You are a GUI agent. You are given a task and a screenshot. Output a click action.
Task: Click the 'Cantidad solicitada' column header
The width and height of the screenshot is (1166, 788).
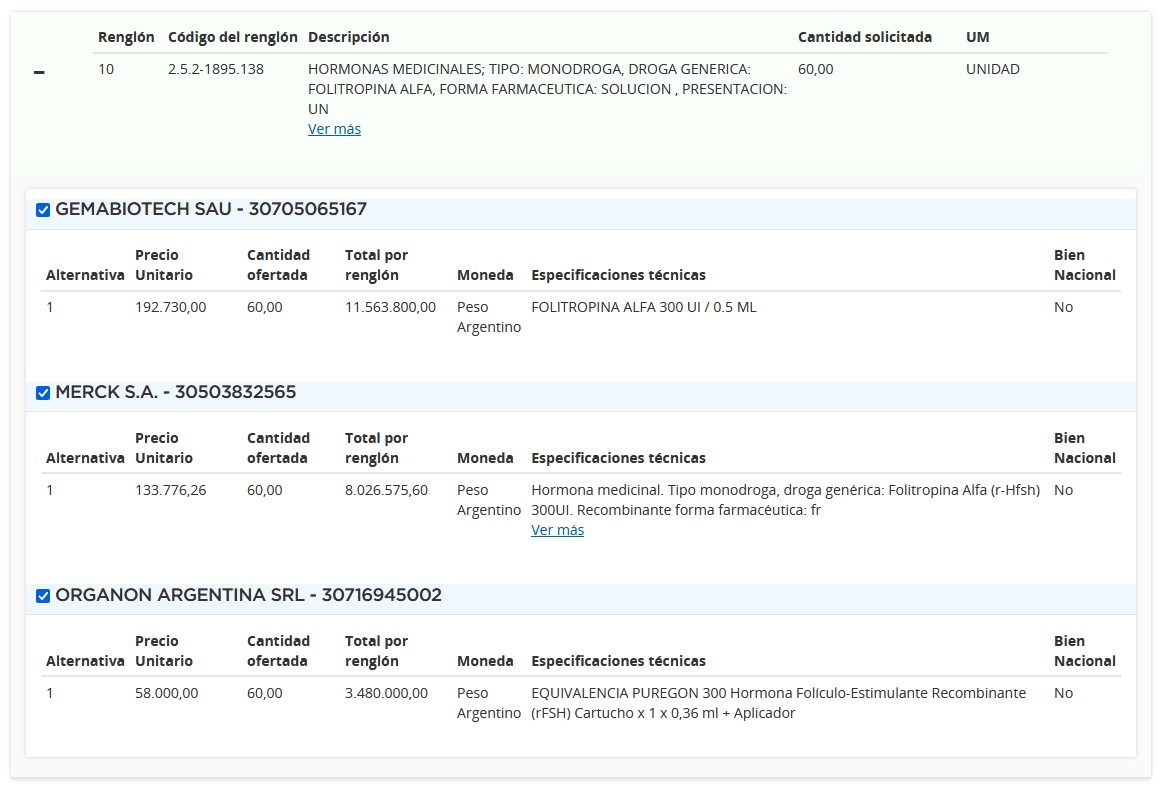coord(864,37)
